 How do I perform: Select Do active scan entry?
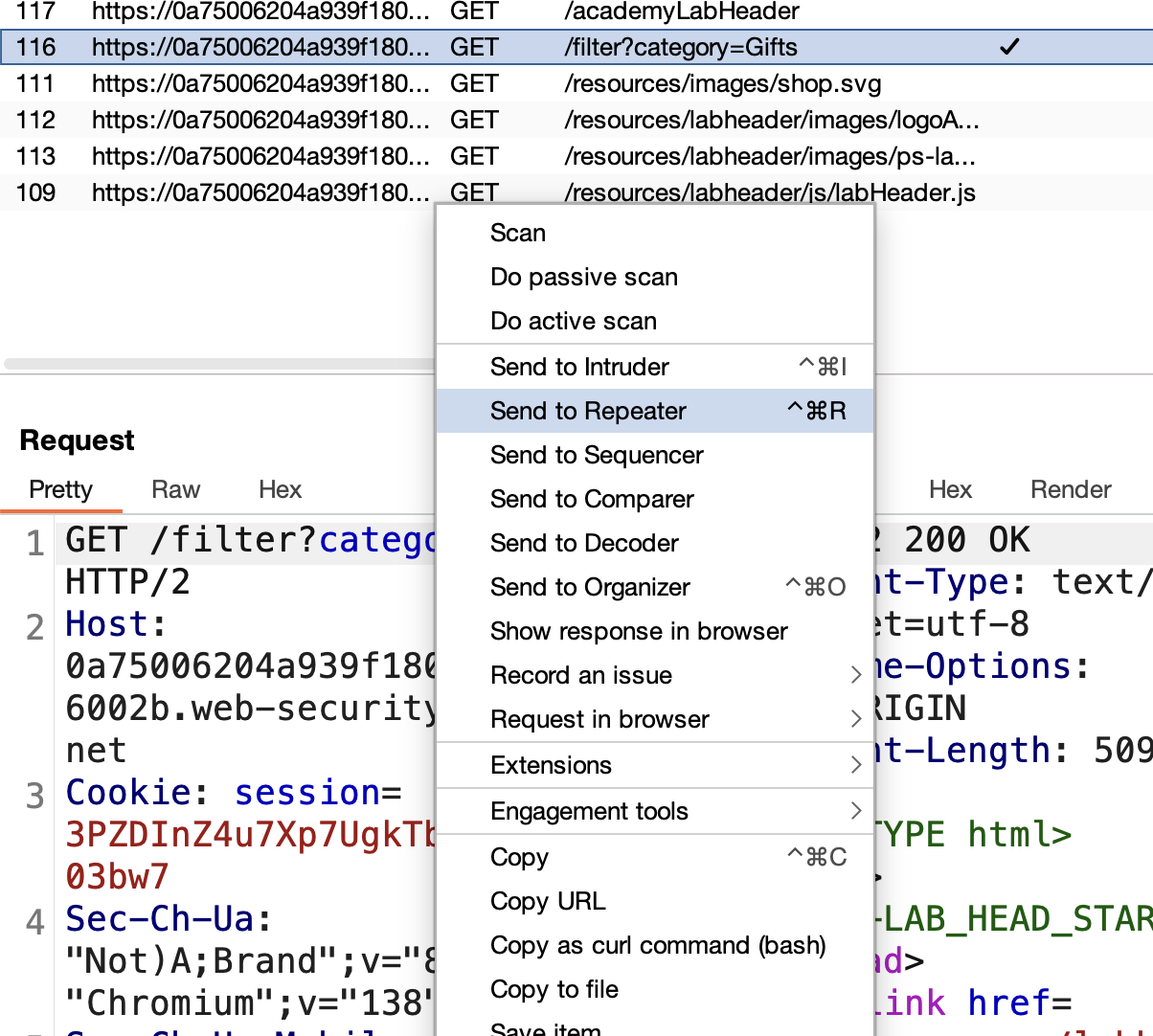[655, 321]
